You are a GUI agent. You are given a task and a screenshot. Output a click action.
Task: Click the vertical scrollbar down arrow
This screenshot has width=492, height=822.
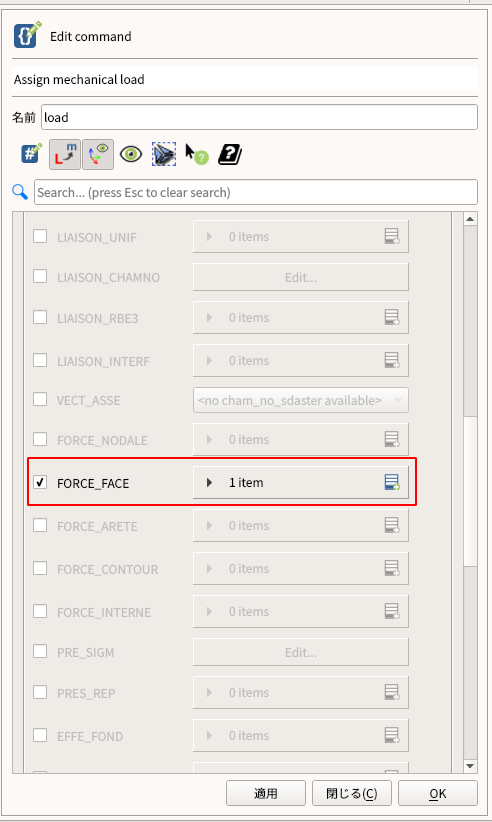470,766
